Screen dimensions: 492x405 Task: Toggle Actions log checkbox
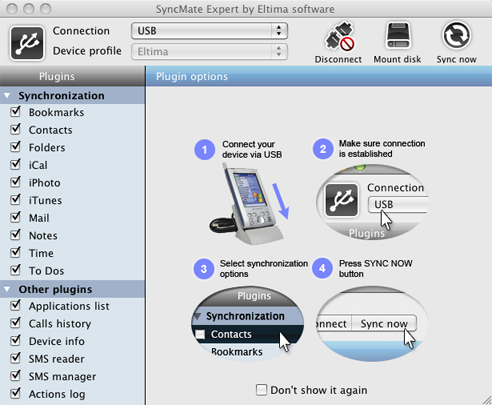click(15, 394)
